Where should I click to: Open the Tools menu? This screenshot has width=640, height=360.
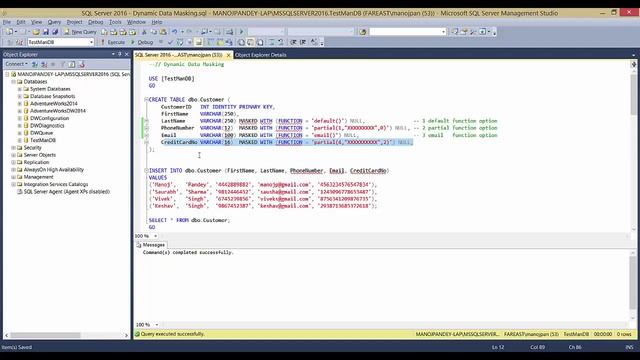point(115,22)
